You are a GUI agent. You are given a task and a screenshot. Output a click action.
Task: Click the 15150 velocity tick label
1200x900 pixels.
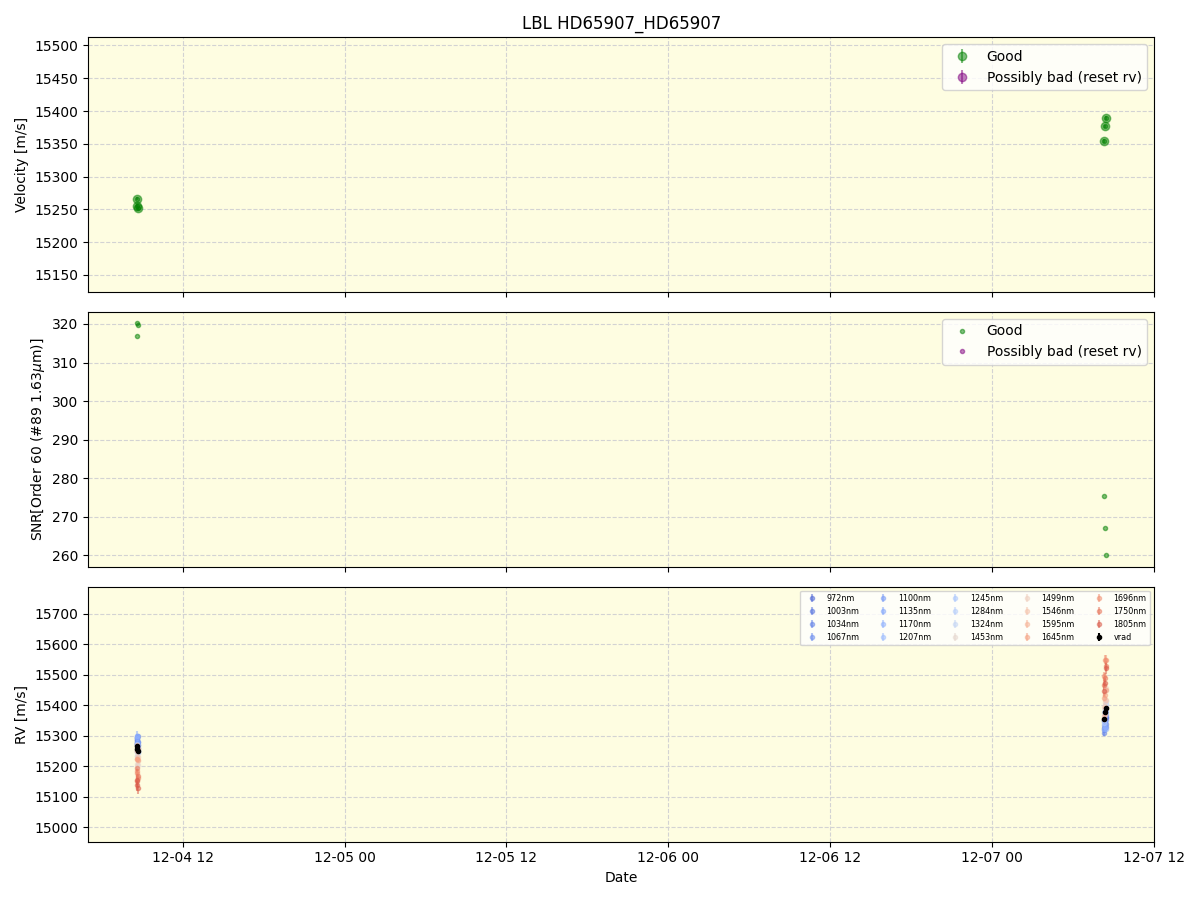click(57, 275)
